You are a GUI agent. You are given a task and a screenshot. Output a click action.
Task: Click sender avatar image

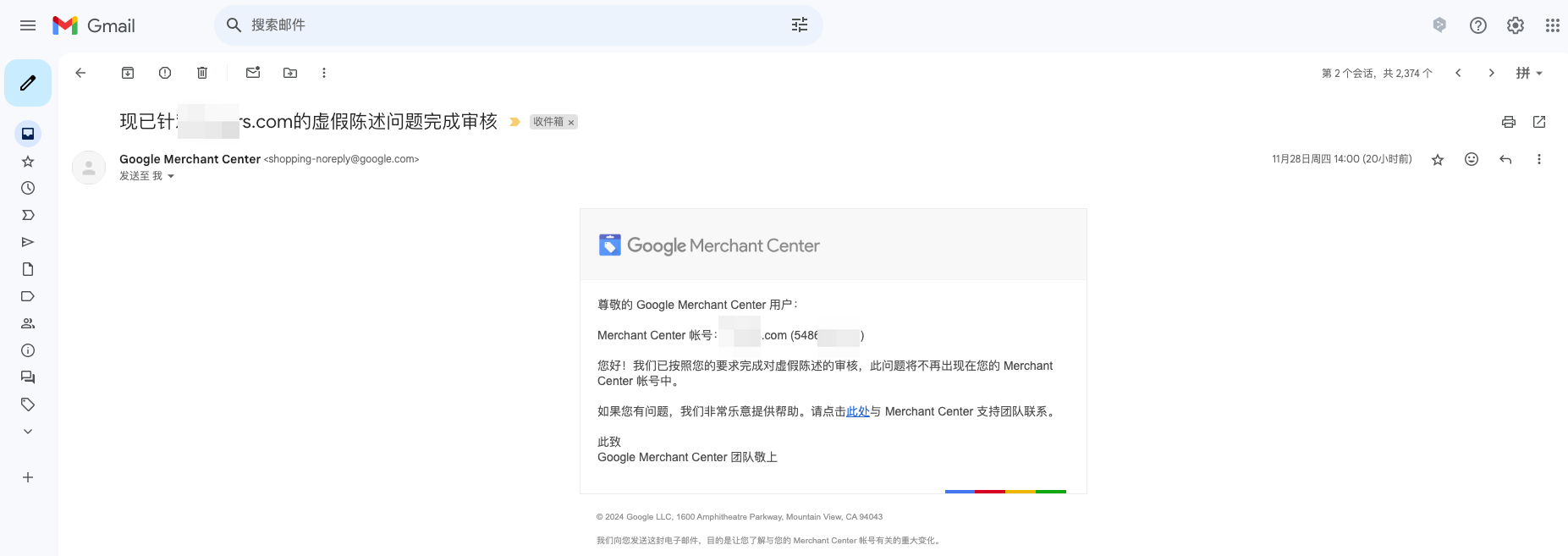pos(89,168)
